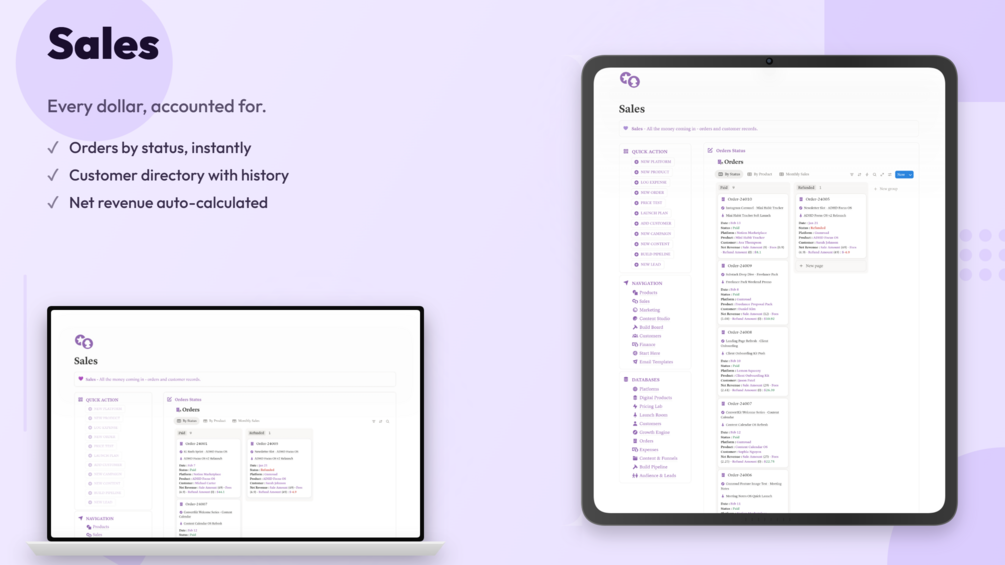Image resolution: width=1005 pixels, height=565 pixels.
Task: Open Order-24008 card on tablet
Action: pyautogui.click(x=752, y=361)
